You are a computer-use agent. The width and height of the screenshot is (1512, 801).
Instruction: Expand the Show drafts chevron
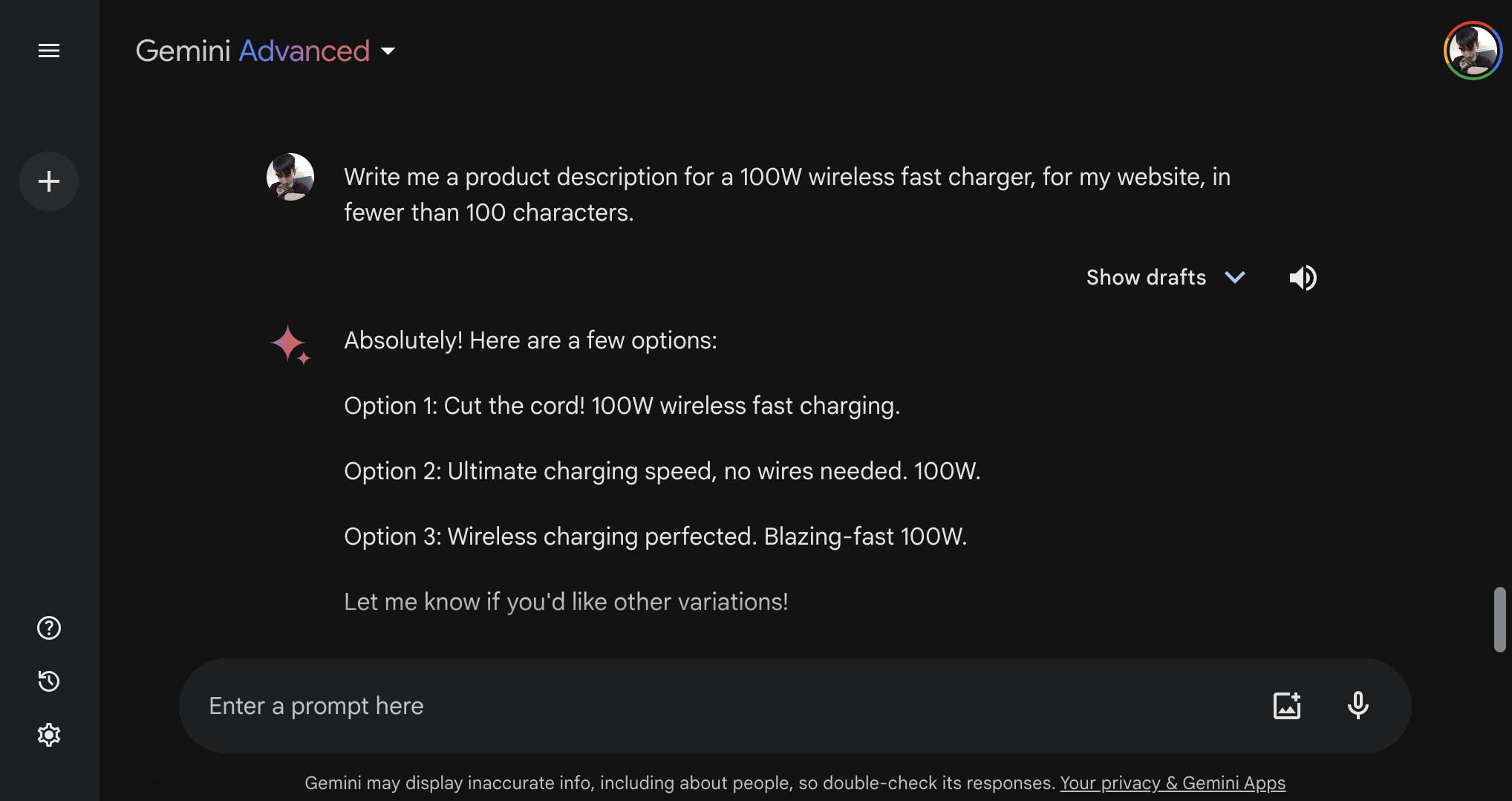[1235, 277]
